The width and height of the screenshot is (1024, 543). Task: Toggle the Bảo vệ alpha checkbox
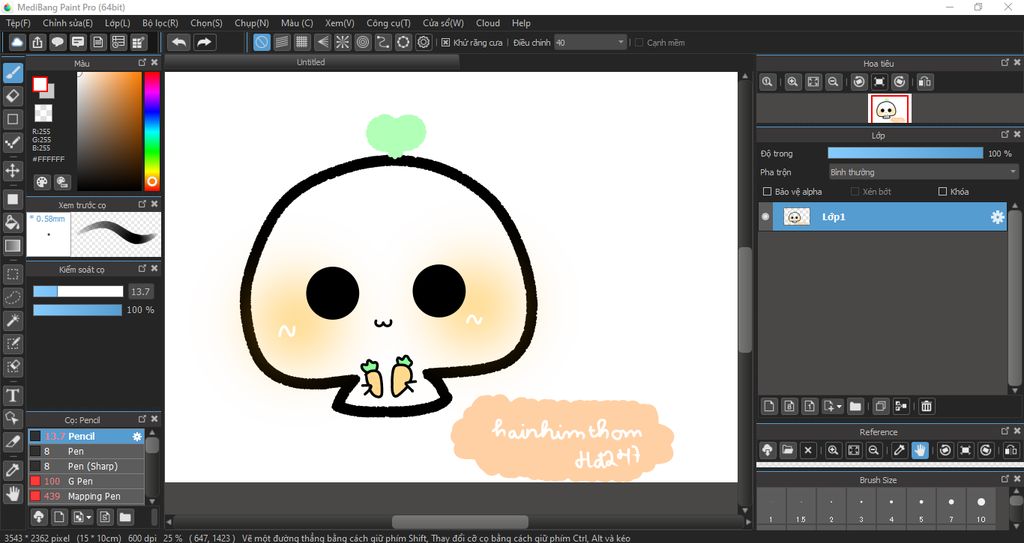coord(768,192)
